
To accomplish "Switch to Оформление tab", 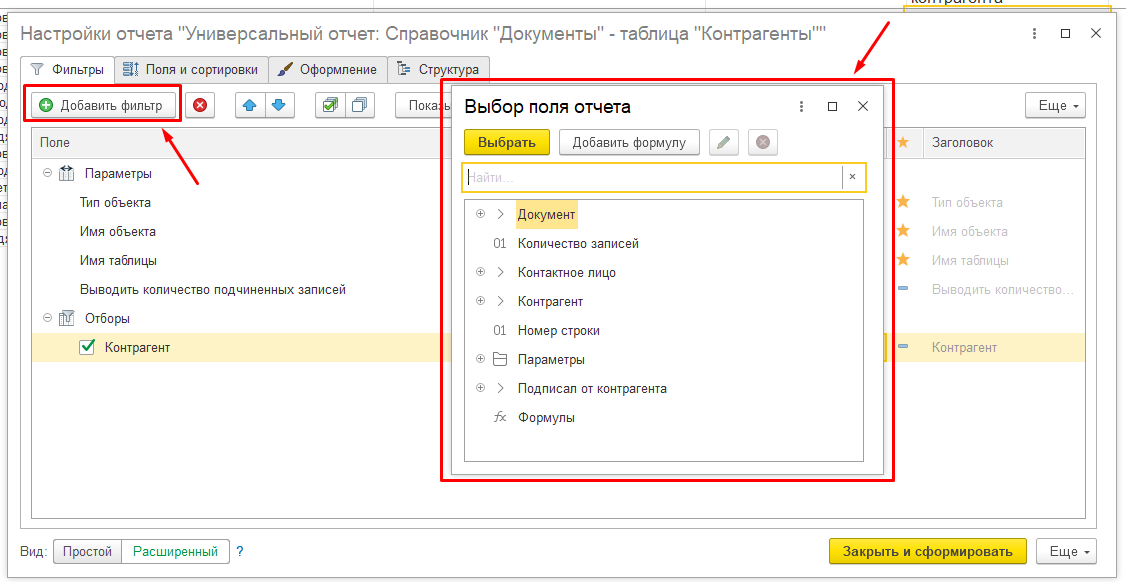I will coord(327,70).
